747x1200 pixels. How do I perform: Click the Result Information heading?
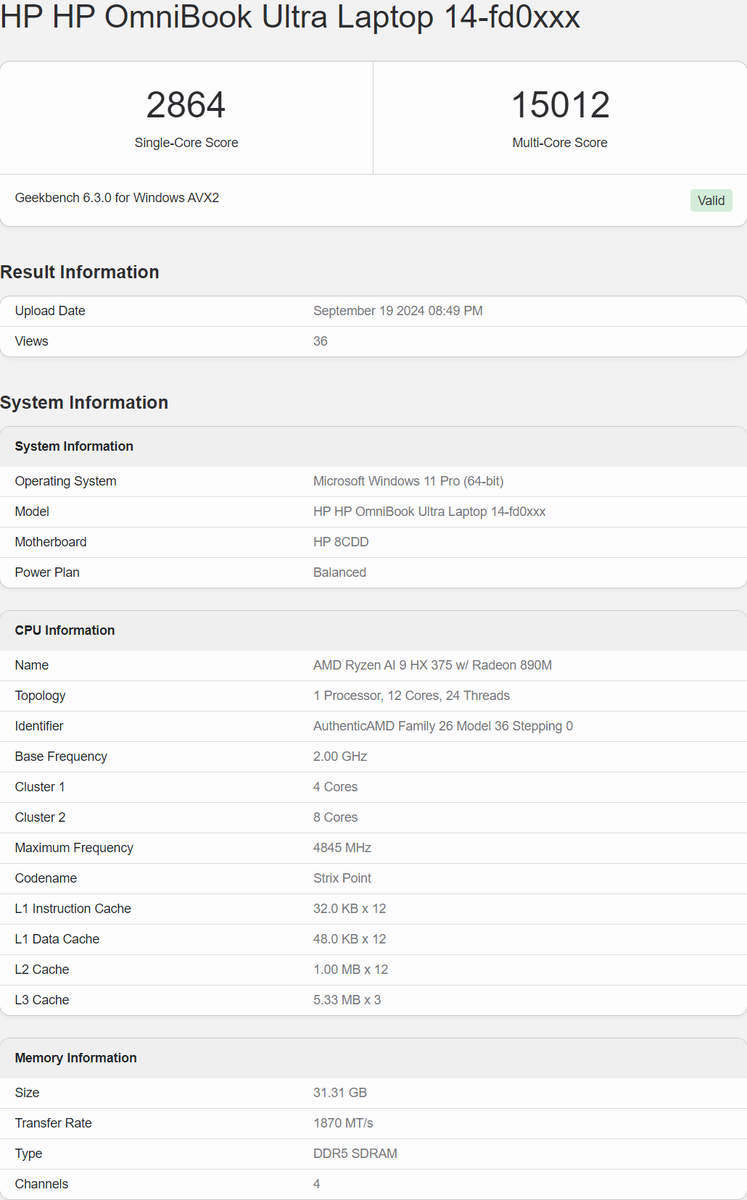point(80,272)
